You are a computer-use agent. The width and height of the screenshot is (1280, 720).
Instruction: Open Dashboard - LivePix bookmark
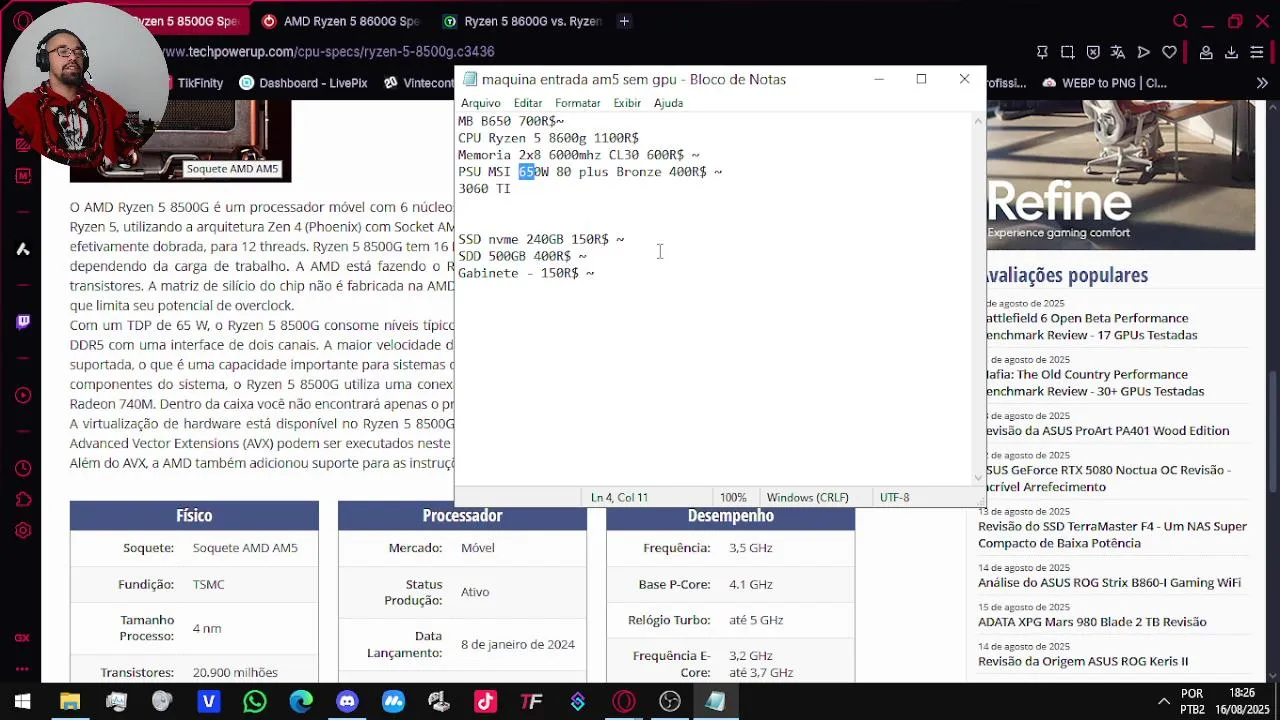tap(304, 83)
